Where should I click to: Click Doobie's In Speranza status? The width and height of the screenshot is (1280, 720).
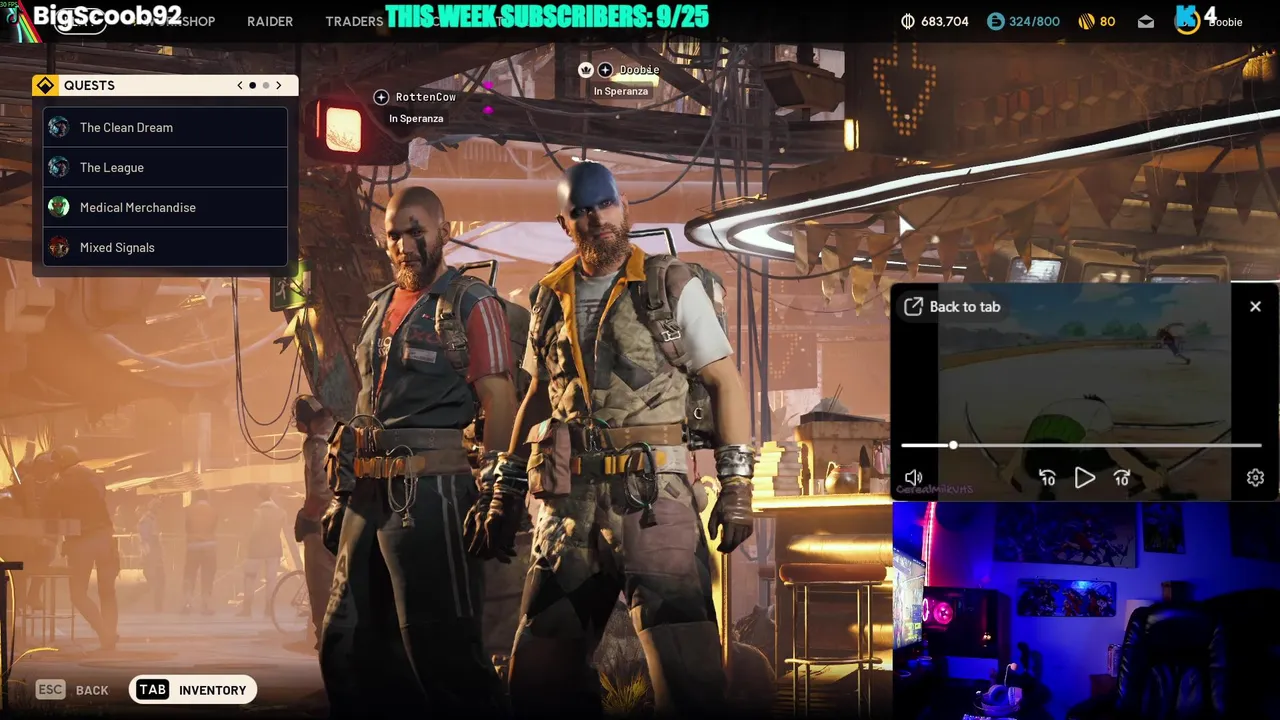[621, 91]
